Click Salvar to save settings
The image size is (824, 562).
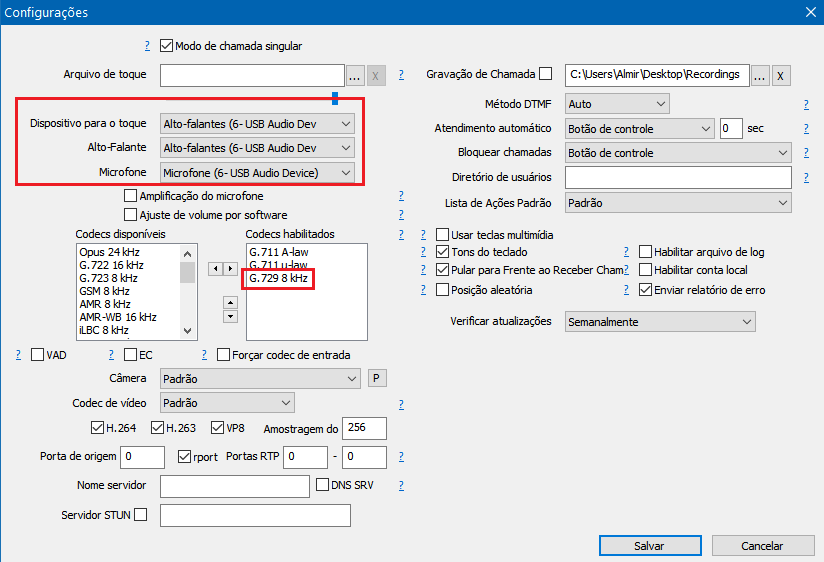(649, 546)
